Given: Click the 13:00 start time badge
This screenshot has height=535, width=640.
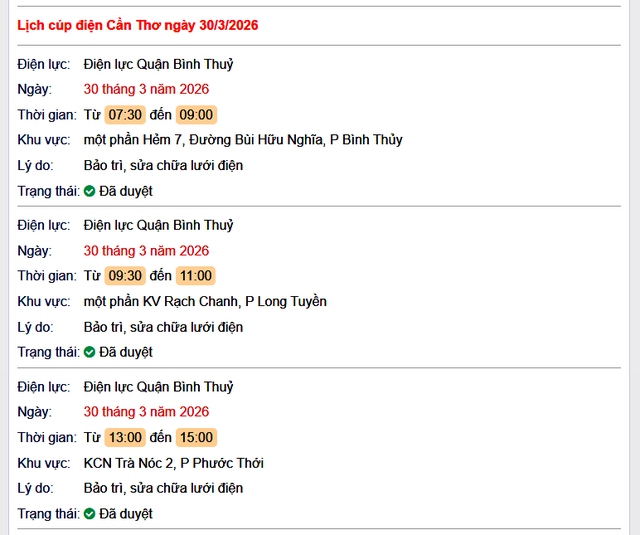Looking at the screenshot, I should (125, 437).
